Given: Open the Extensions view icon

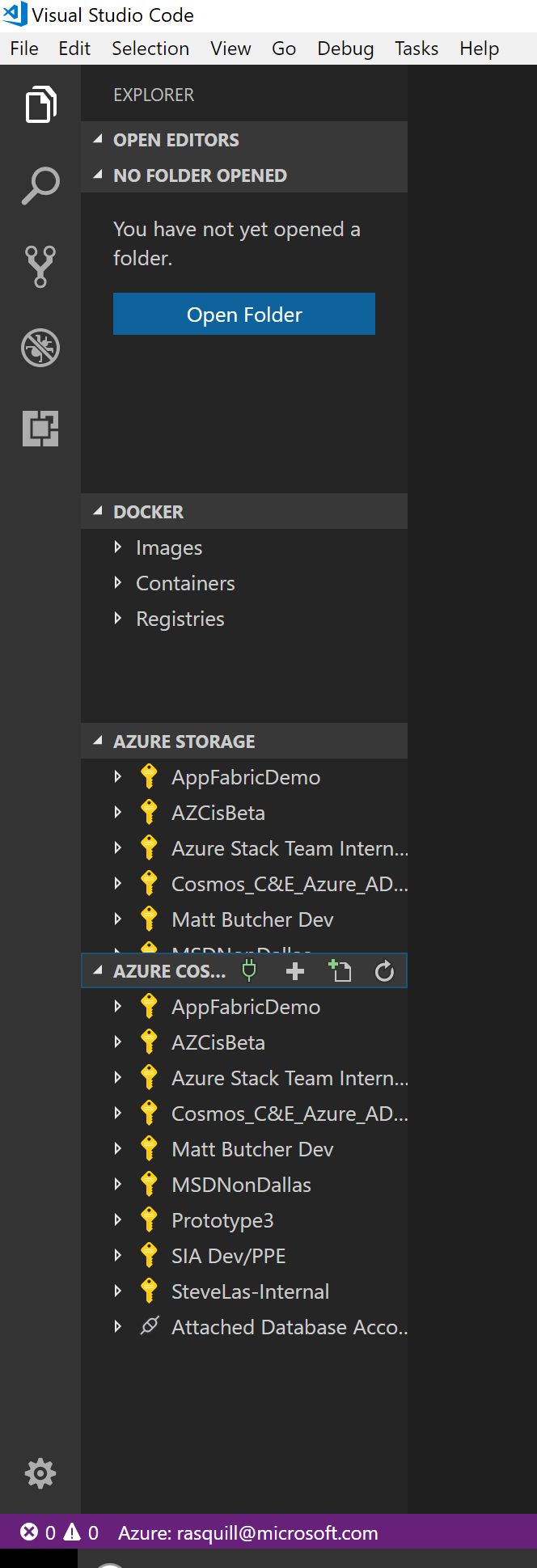Looking at the screenshot, I should (x=40, y=429).
